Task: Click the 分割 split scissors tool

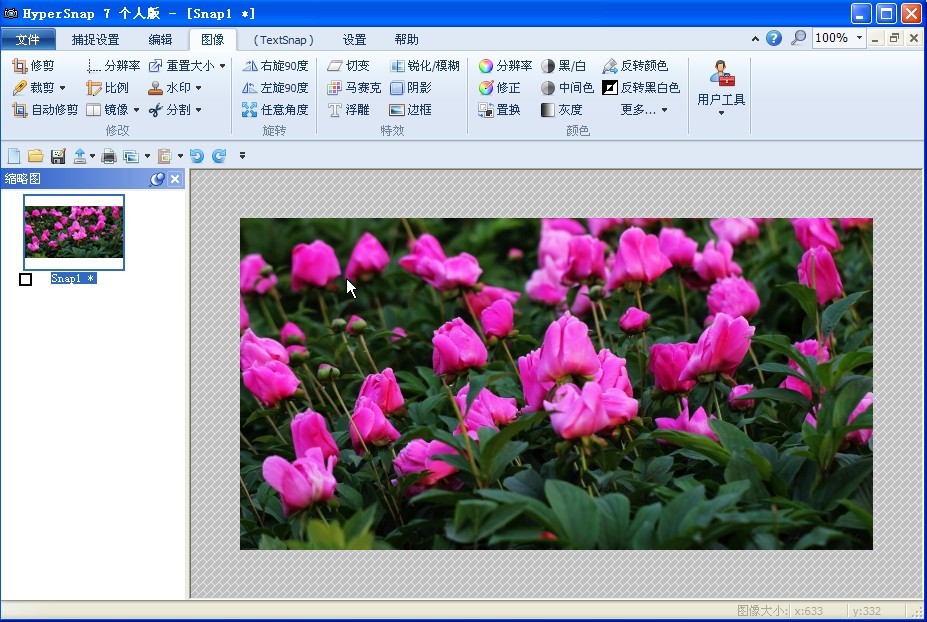Action: pos(170,109)
